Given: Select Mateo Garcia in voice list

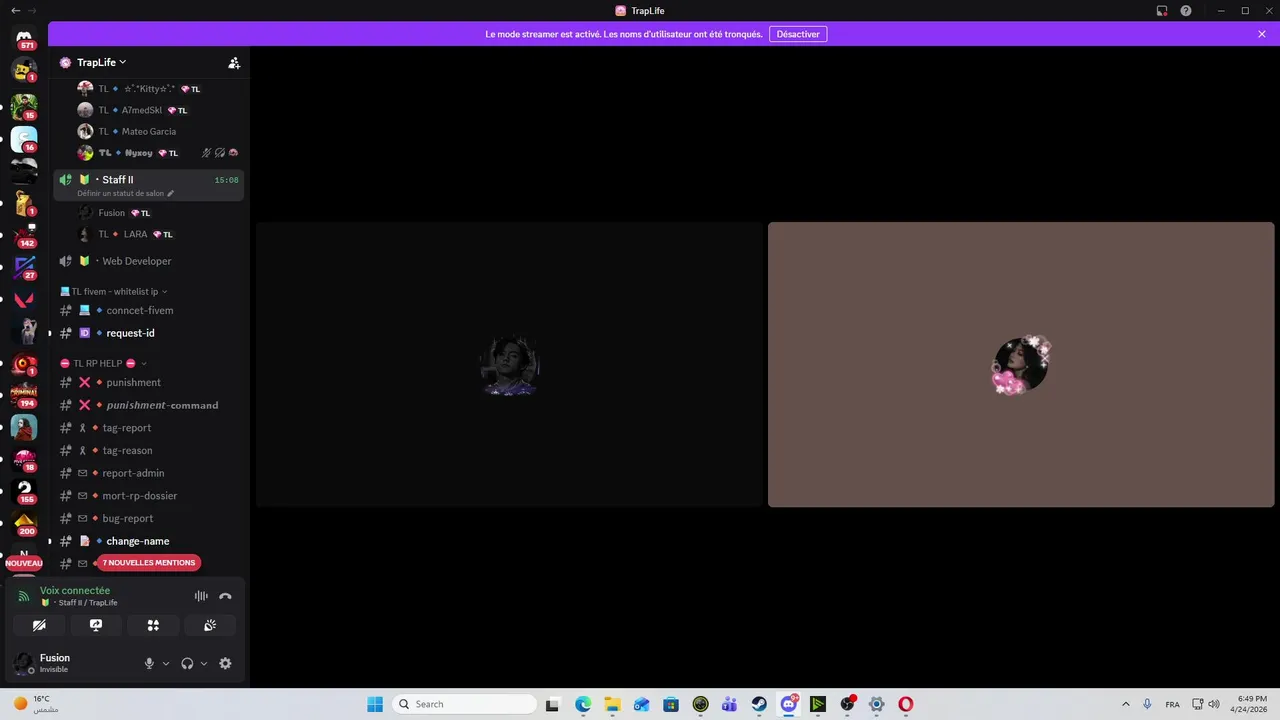Looking at the screenshot, I should click(x=148, y=131).
